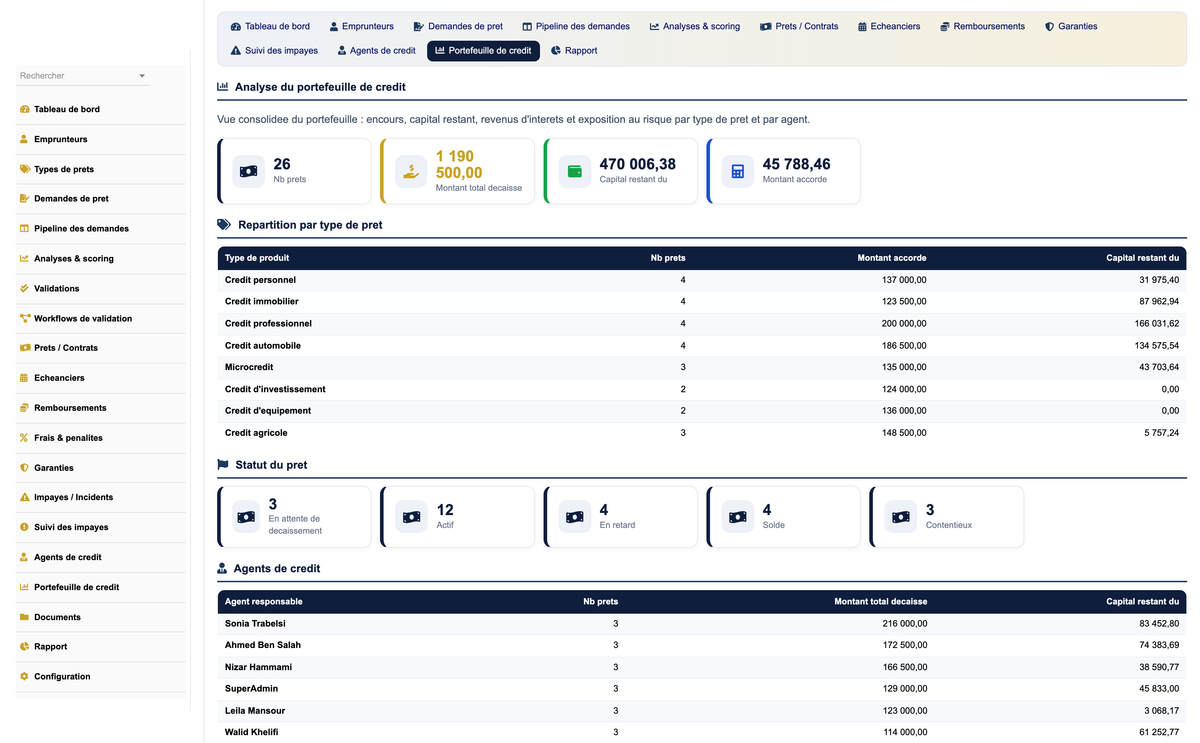Click the Leila Mansour agent row
This screenshot has width=1200, height=743.
702,711
